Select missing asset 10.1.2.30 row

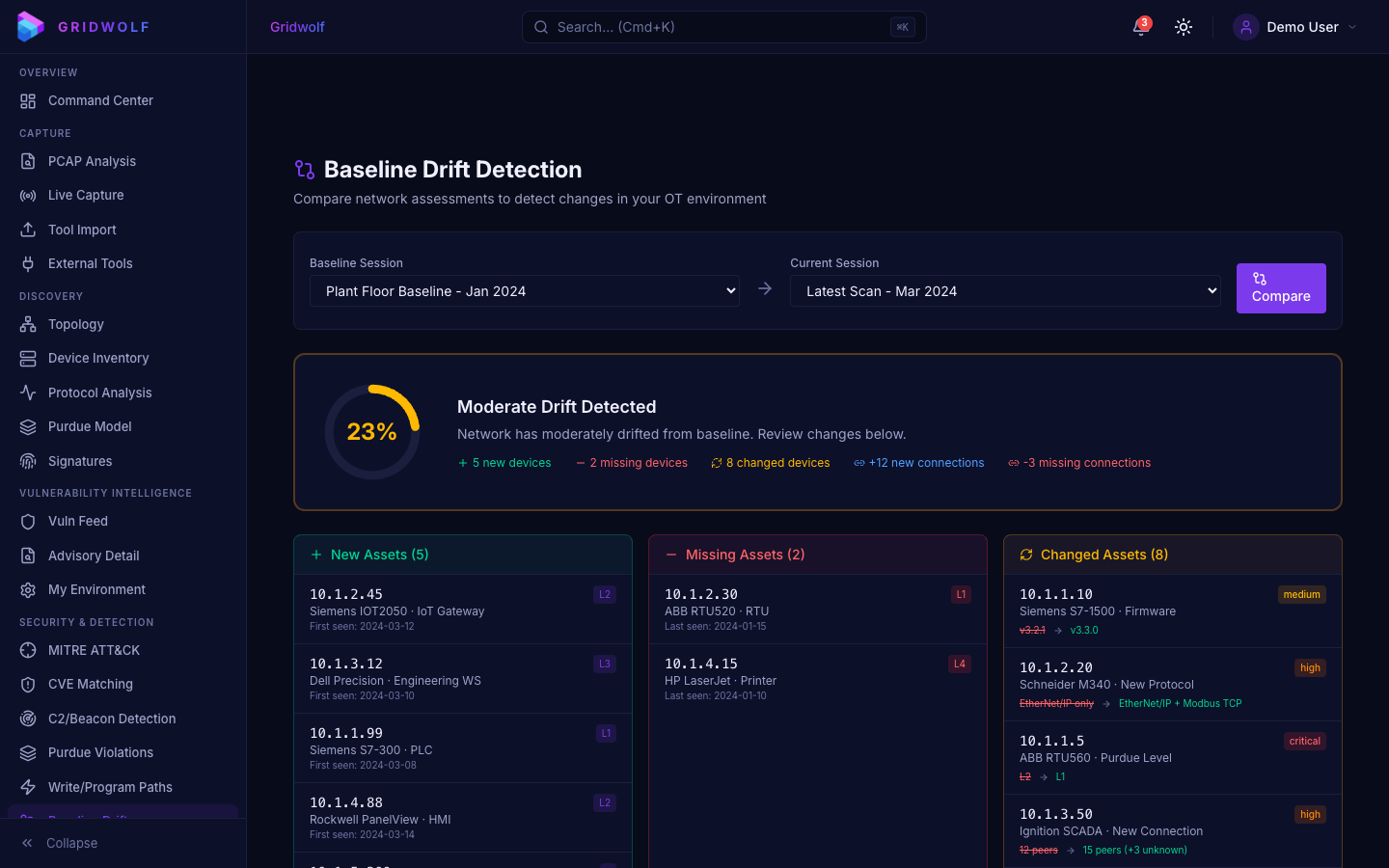[818, 610]
